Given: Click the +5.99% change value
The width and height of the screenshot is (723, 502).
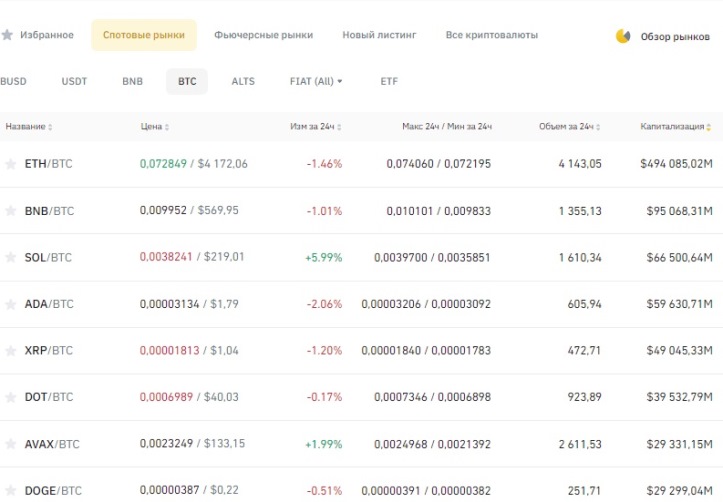Looking at the screenshot, I should [324, 258].
